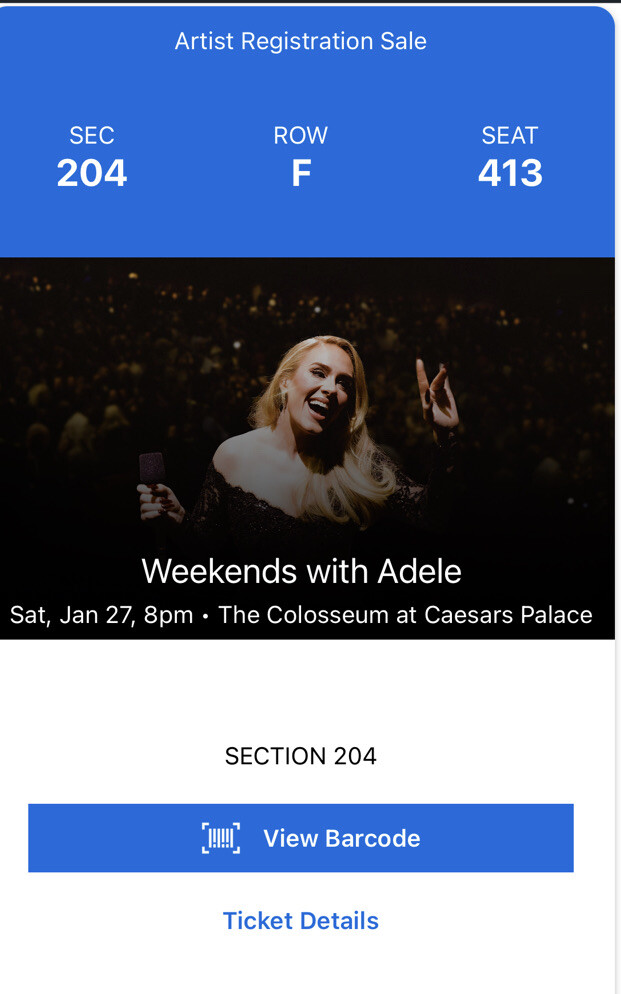Tap the bold F row letter
621x994 pixels.
click(x=300, y=173)
